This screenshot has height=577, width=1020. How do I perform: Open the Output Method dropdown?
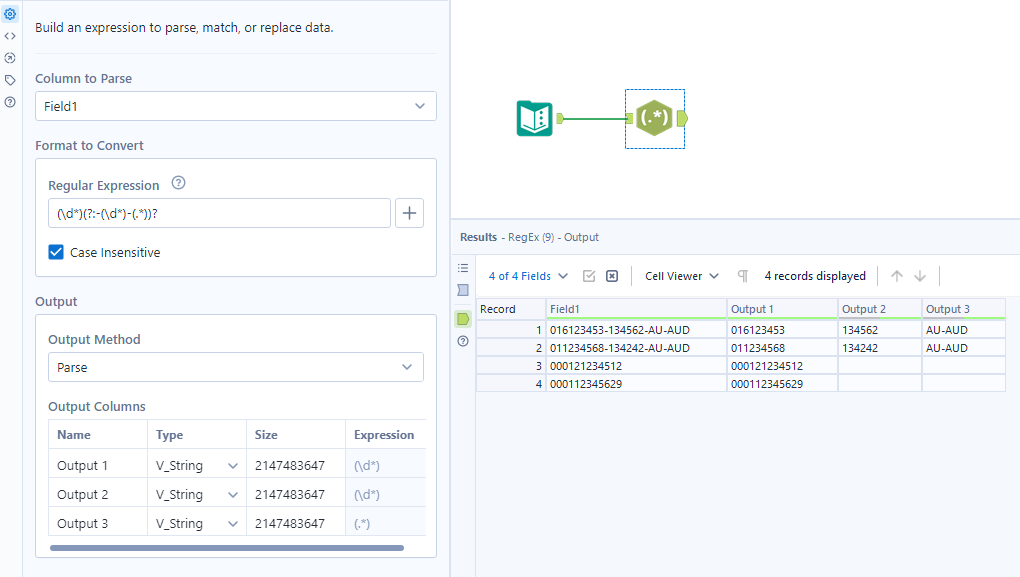(x=235, y=367)
